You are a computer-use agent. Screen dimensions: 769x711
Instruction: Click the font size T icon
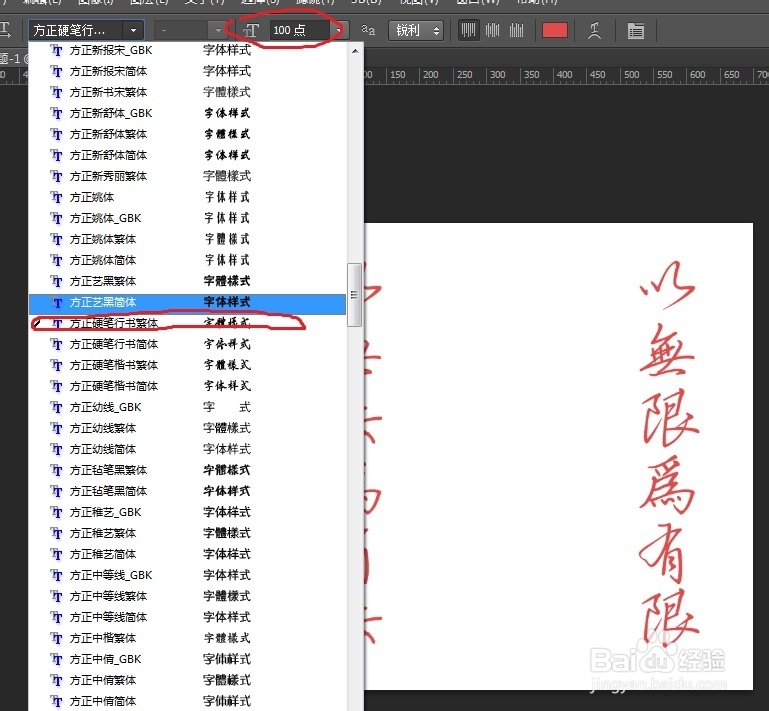click(x=251, y=30)
